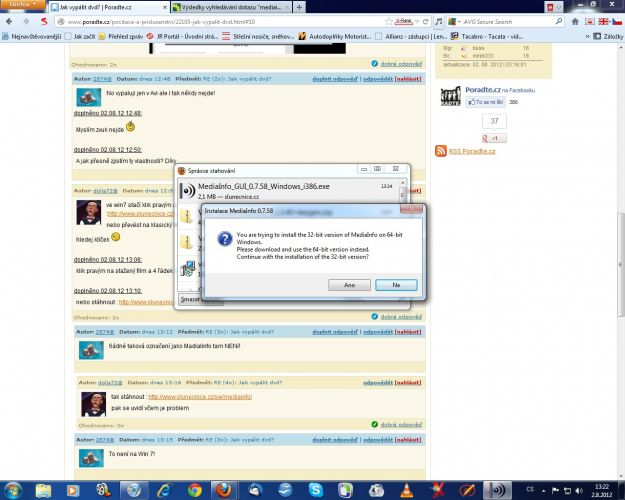Open the 'JR Portál - Úvodní strá..' bookmark
The width and height of the screenshot is (625, 500).
(x=183, y=36)
